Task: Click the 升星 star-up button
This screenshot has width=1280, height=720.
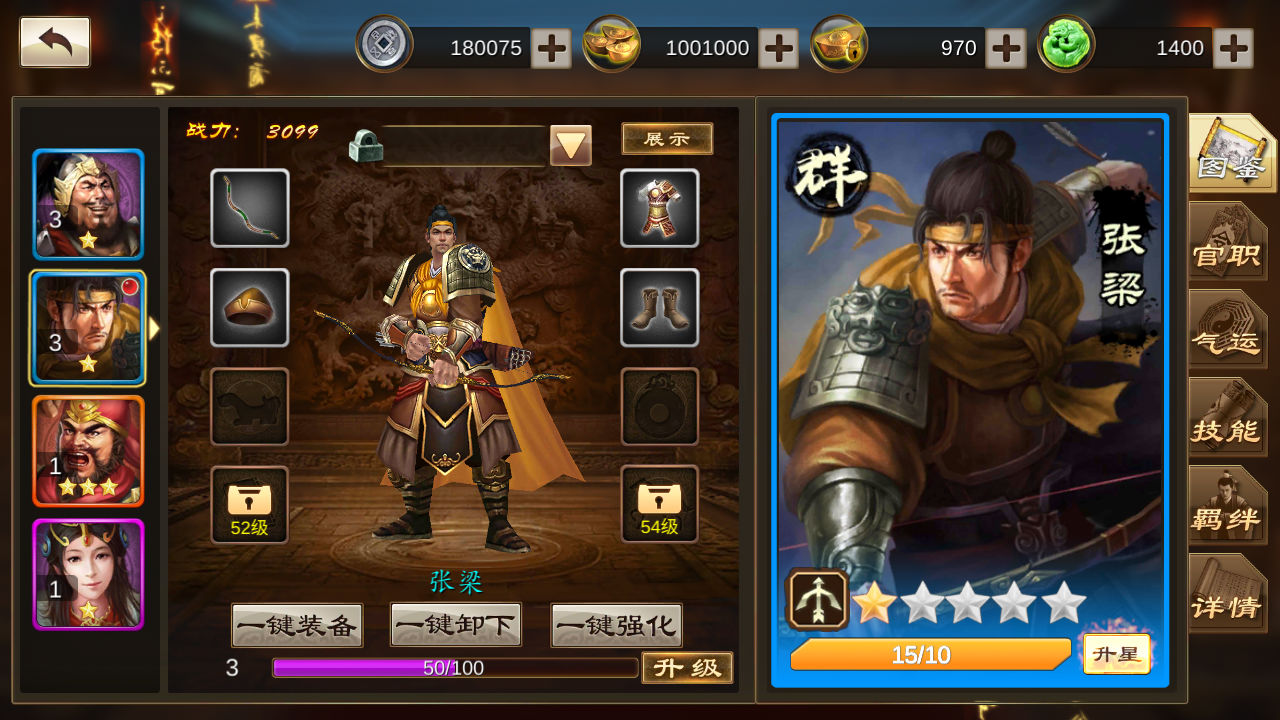Action: (1117, 654)
